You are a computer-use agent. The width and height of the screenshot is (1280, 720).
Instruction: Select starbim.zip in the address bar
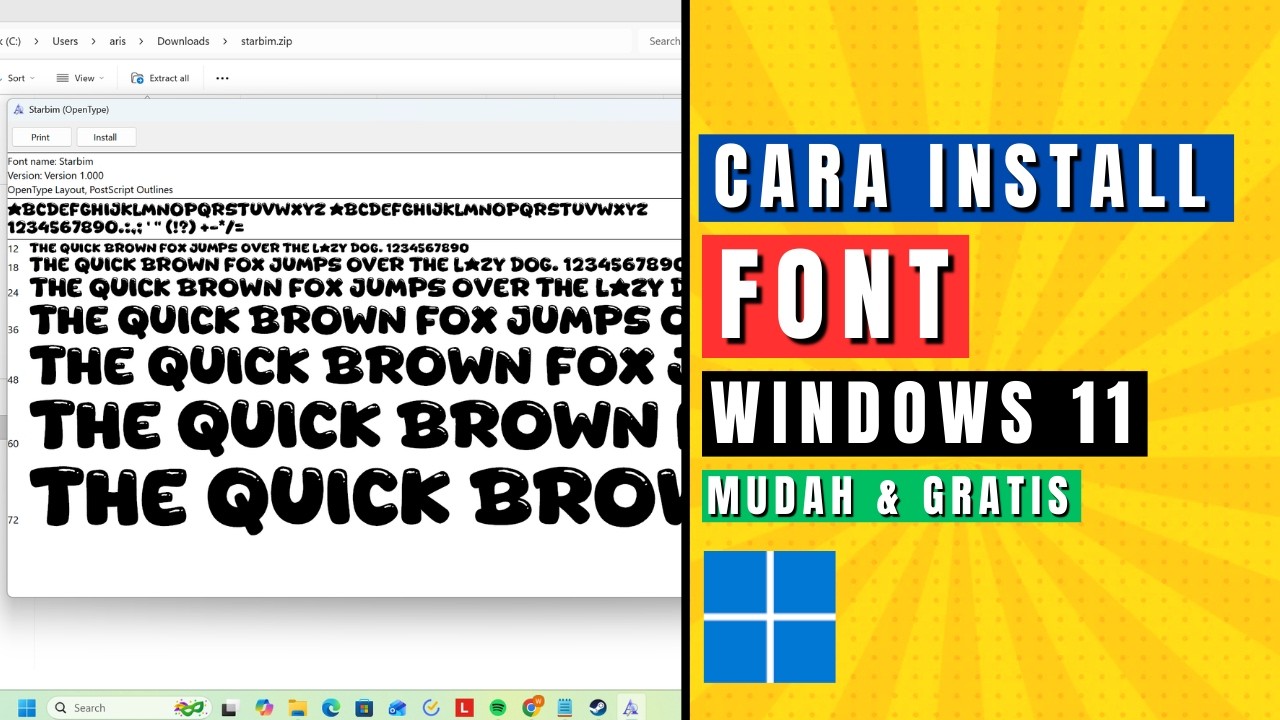(x=266, y=41)
